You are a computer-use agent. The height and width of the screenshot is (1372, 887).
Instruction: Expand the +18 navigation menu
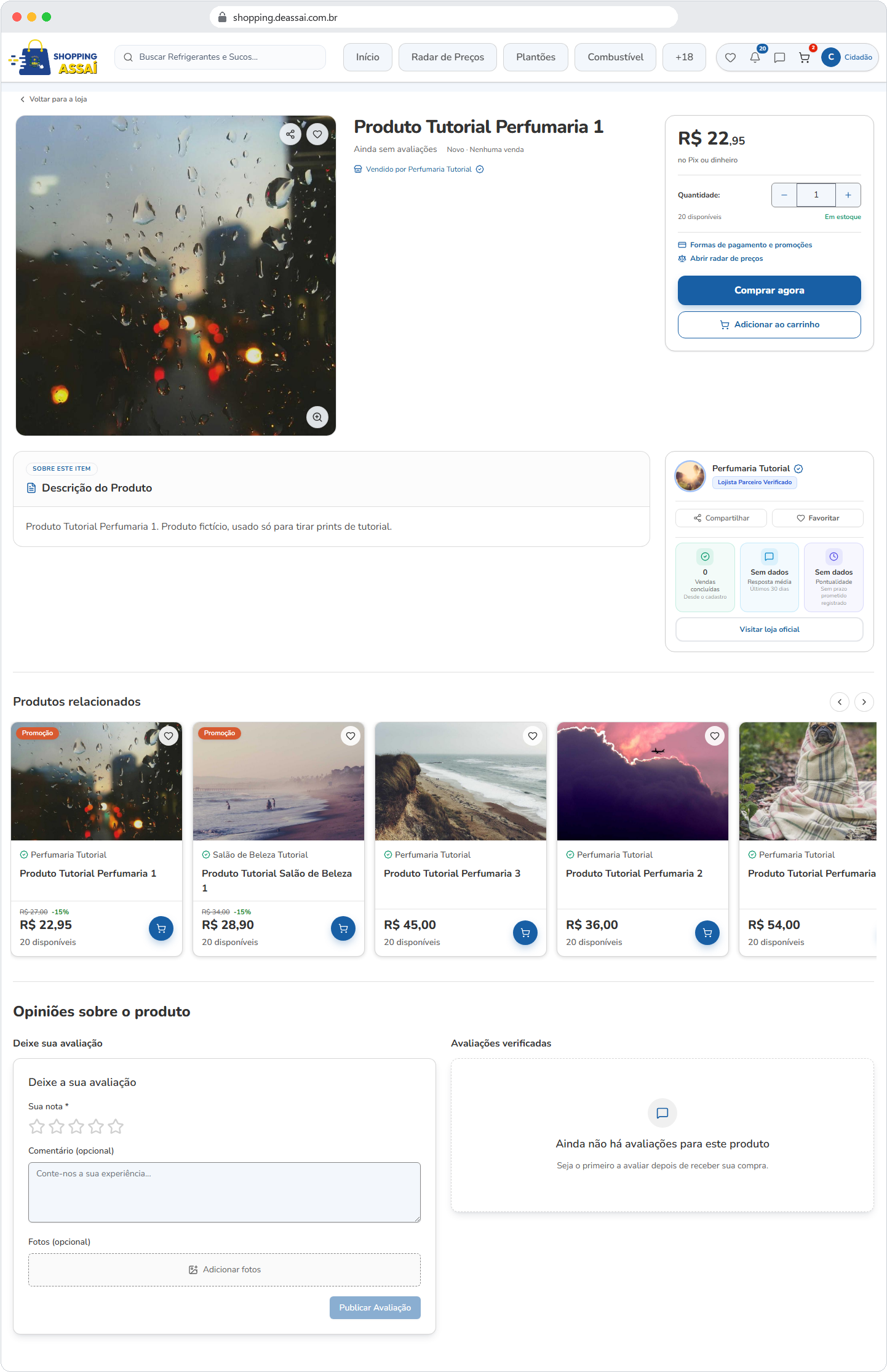pos(684,57)
